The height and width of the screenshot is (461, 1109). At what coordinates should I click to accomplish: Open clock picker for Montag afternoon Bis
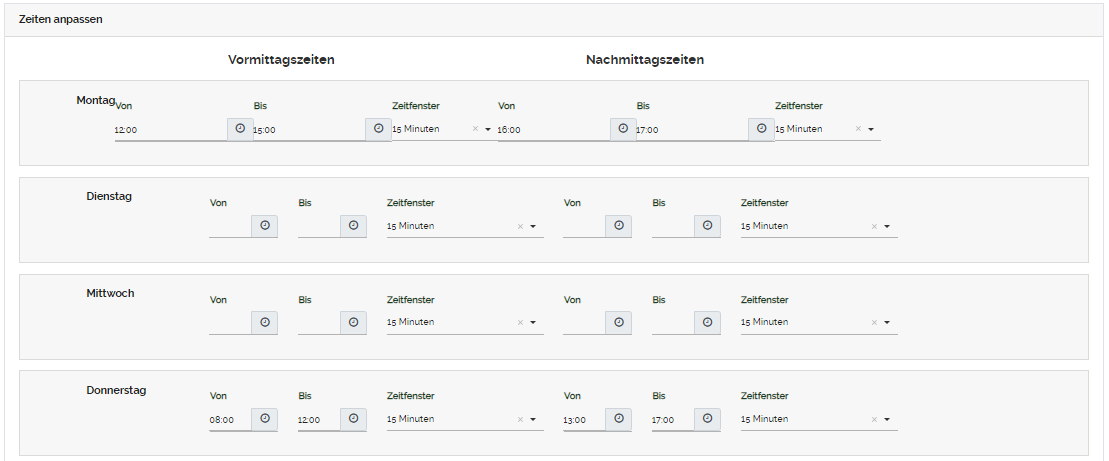tap(761, 129)
